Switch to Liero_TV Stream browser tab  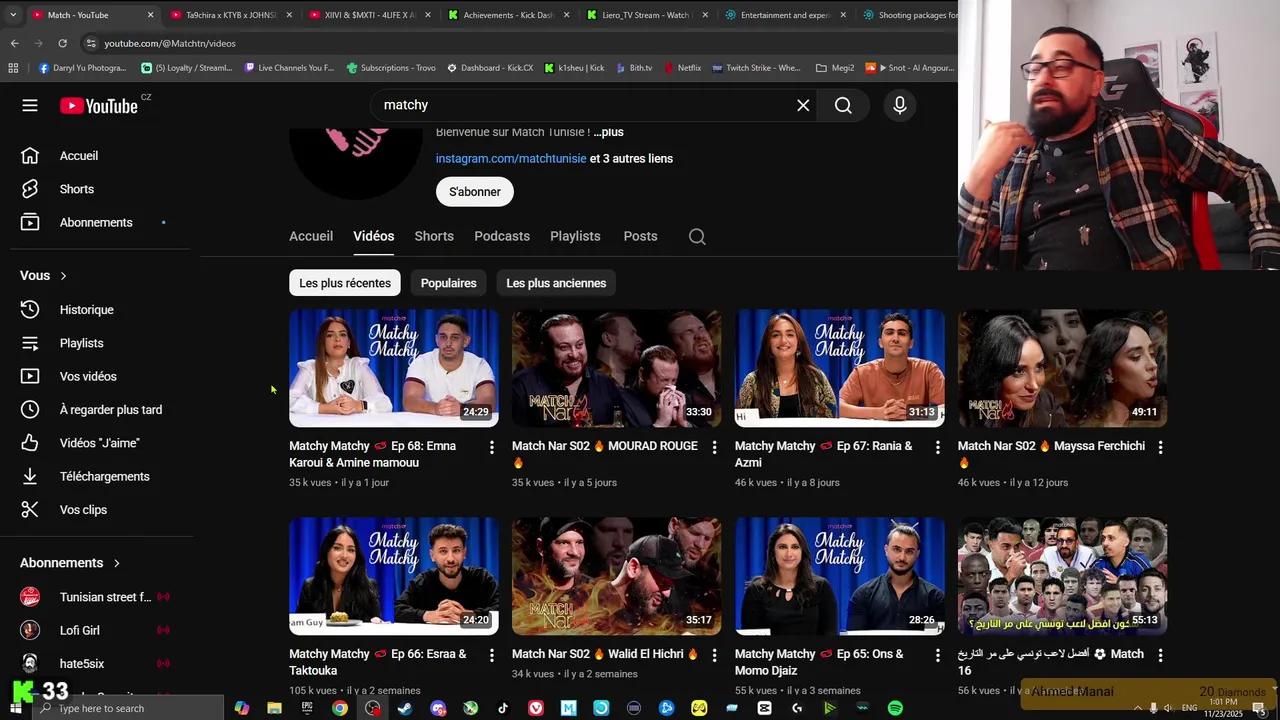click(647, 15)
